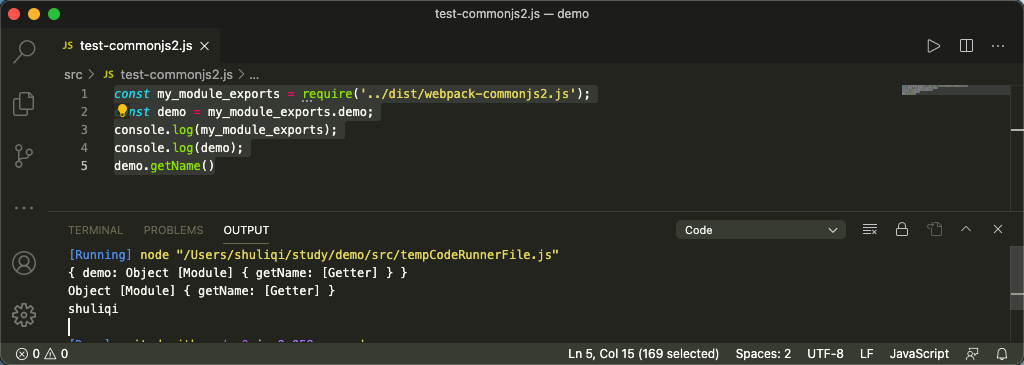This screenshot has height=365, width=1024.
Task: Show additional activity bar views ellipsis
Action: click(x=24, y=208)
